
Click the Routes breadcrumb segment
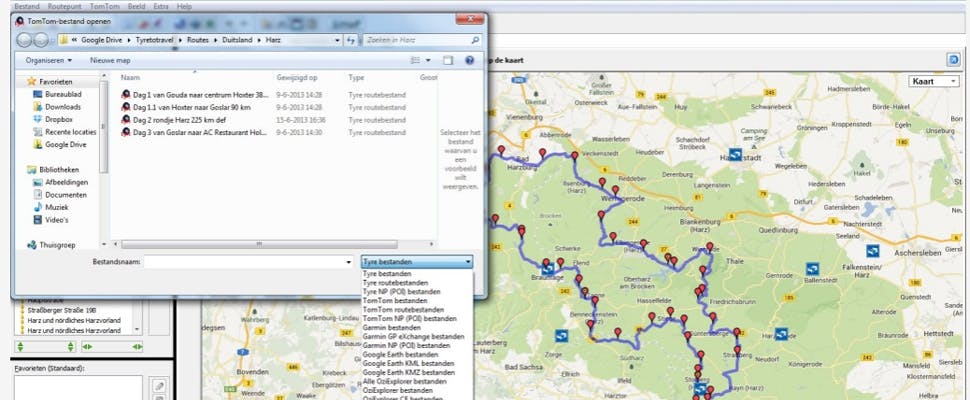(x=197, y=40)
